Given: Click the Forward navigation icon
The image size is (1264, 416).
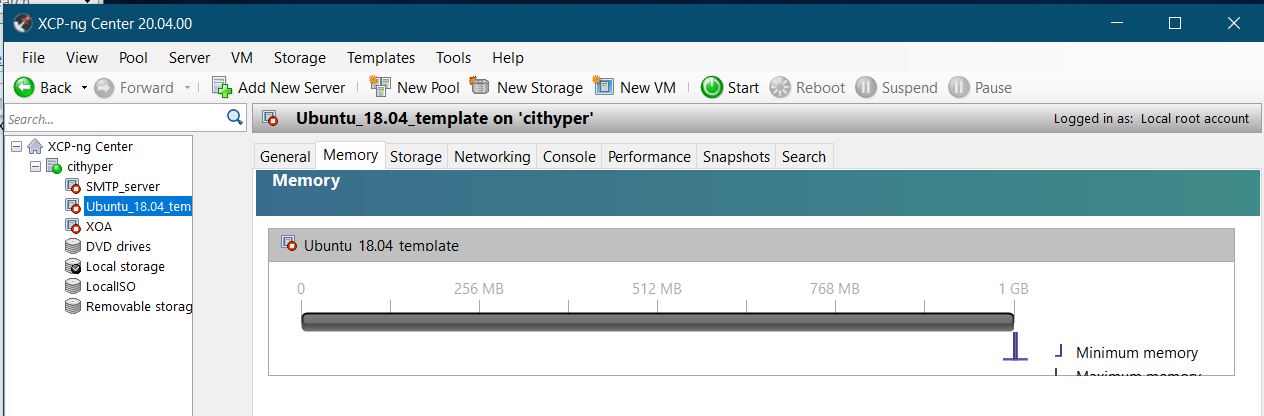Looking at the screenshot, I should click(104, 87).
